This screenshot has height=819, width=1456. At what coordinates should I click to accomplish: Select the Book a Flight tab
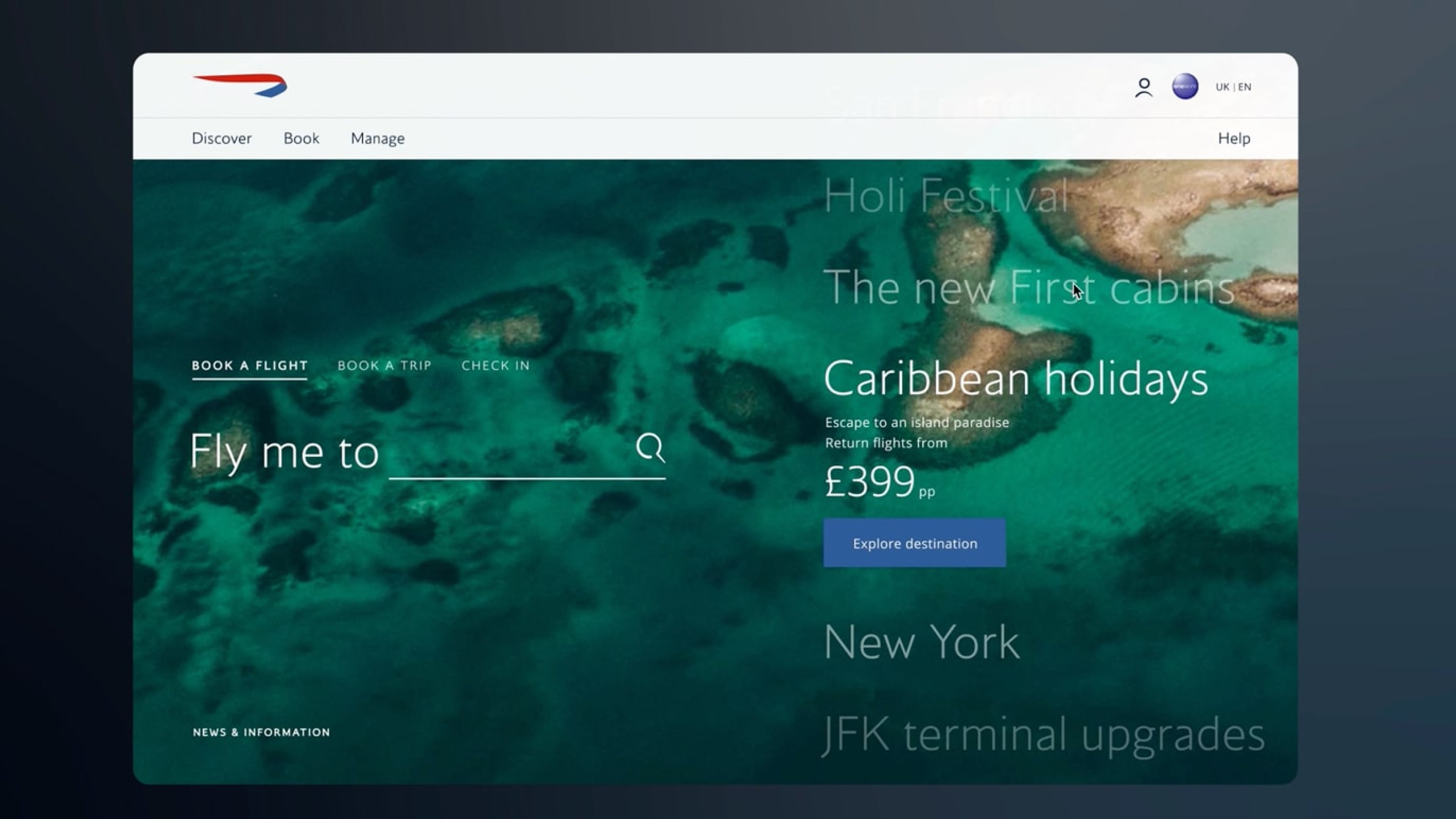tap(250, 366)
